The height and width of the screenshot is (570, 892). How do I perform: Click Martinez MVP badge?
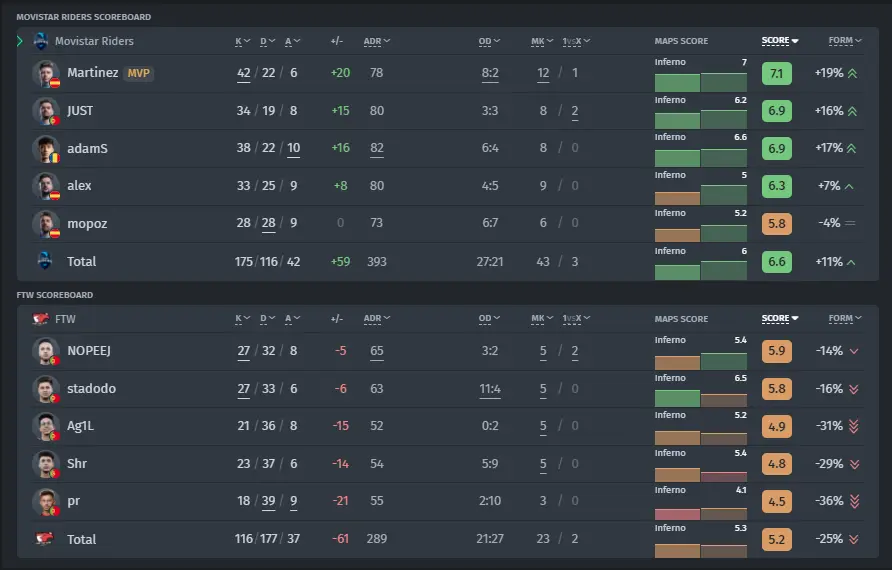point(138,73)
